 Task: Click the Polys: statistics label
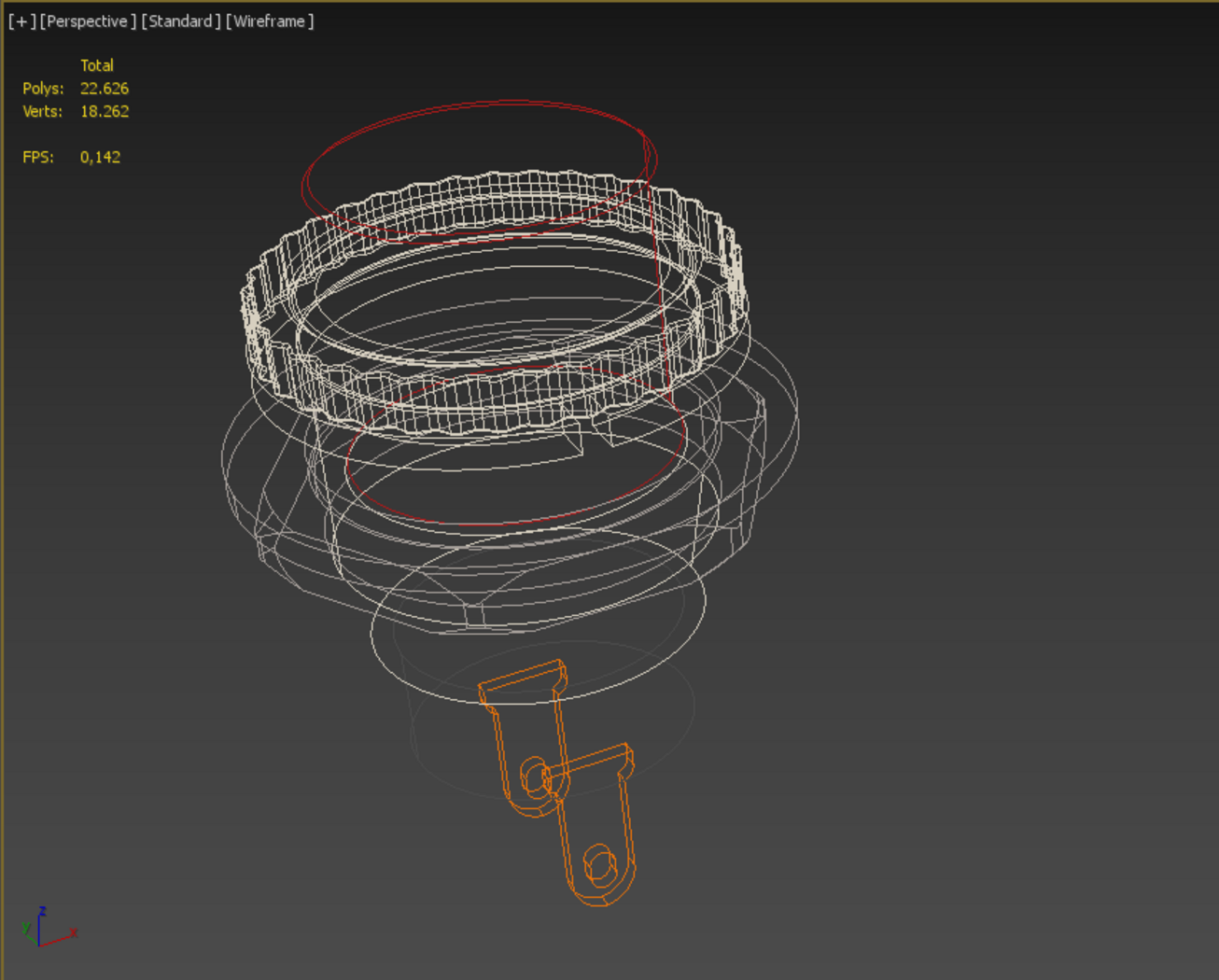pos(43,89)
